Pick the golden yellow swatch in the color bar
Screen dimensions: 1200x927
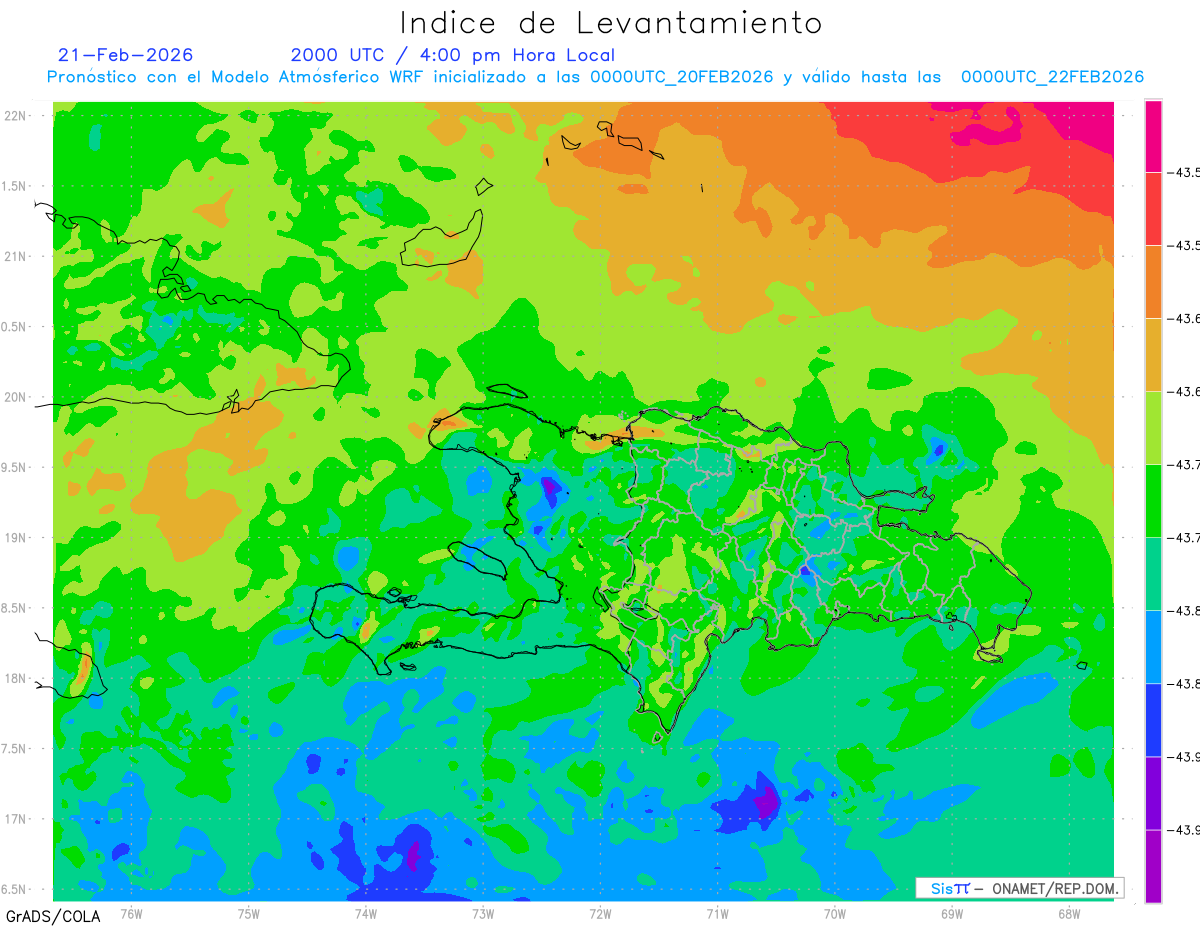point(1153,355)
